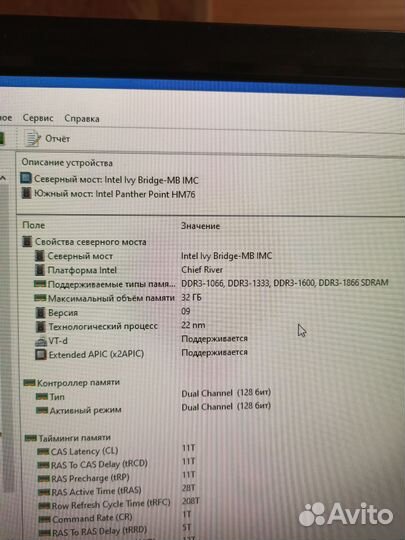Click the icon beside RAS Precharge (tRP)
Viewport: 405px width, 540px height.
click(x=44, y=479)
